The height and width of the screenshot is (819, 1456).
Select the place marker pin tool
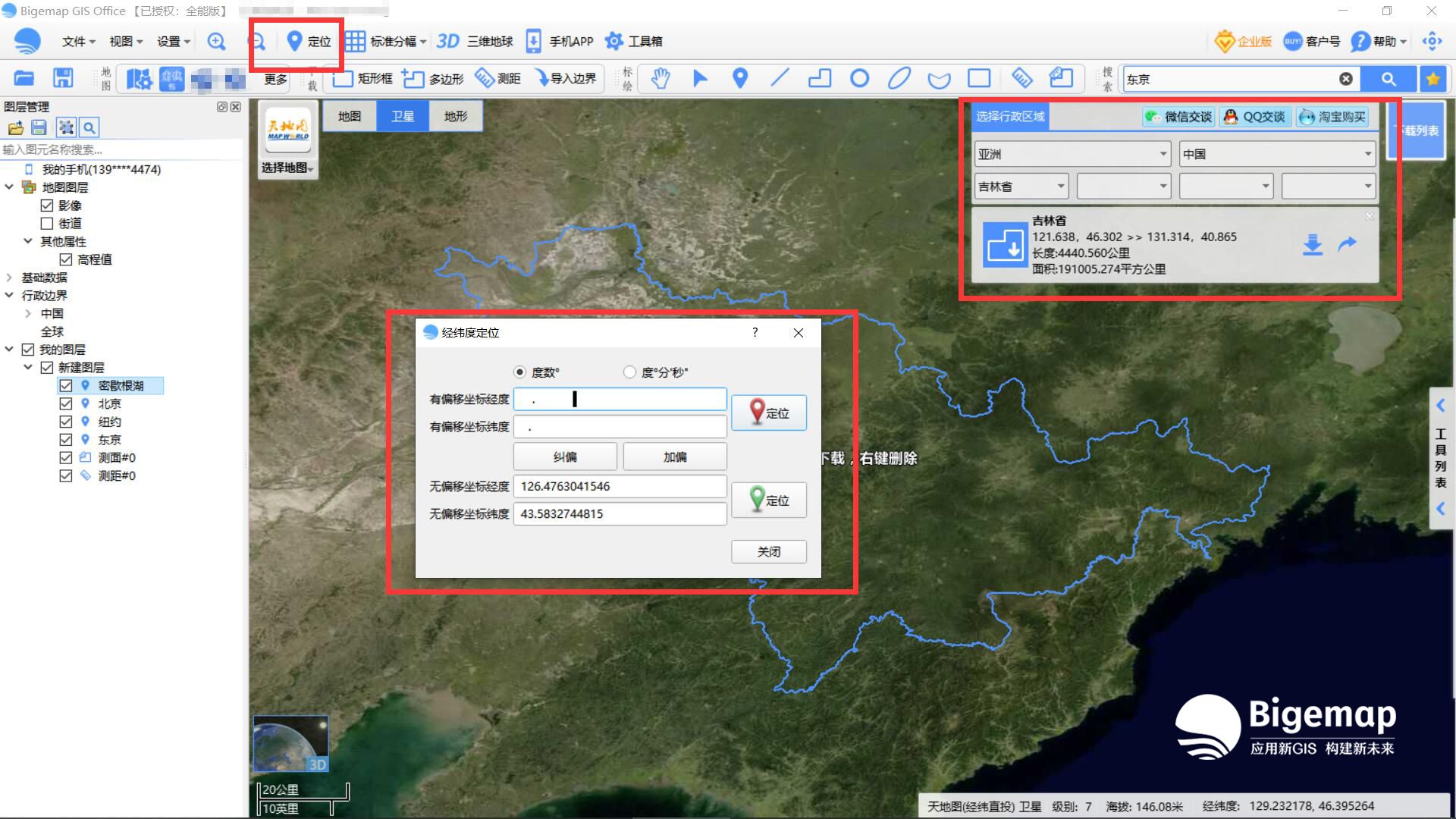pos(740,78)
